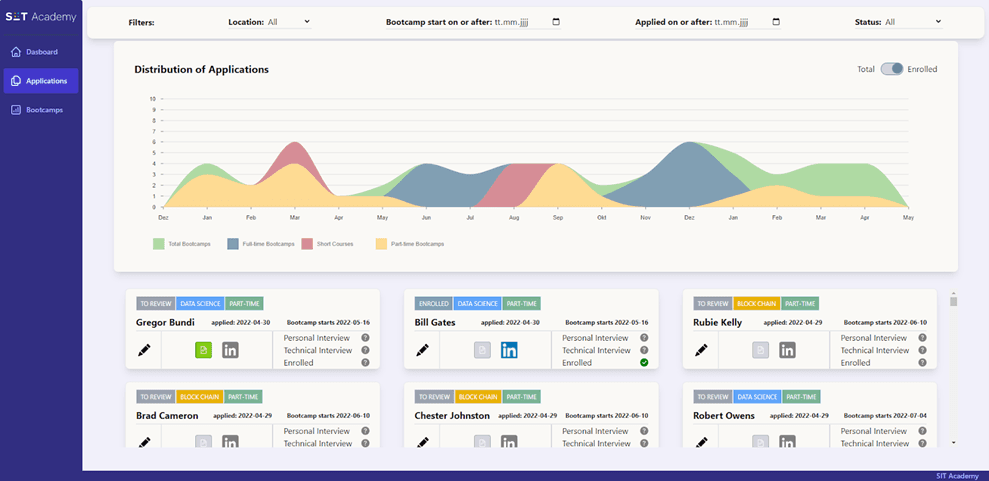Open Rubie Kelly's LinkedIn profile icon
The width and height of the screenshot is (989, 481).
coord(787,350)
